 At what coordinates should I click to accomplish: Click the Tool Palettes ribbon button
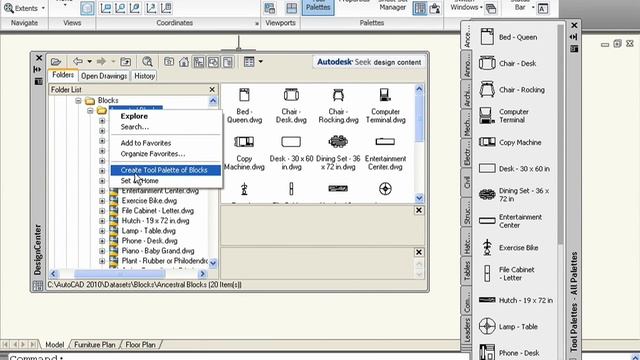[318, 7]
